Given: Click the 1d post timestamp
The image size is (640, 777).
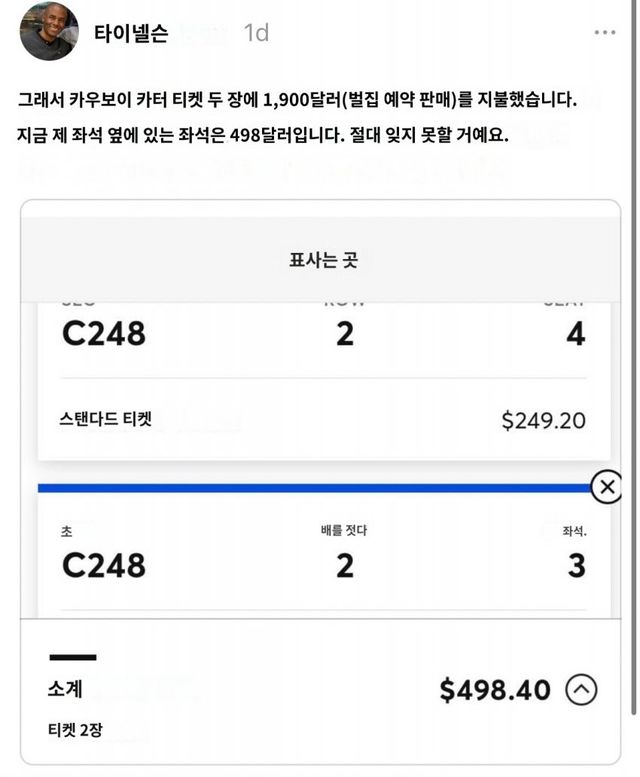Looking at the screenshot, I should pos(256,33).
